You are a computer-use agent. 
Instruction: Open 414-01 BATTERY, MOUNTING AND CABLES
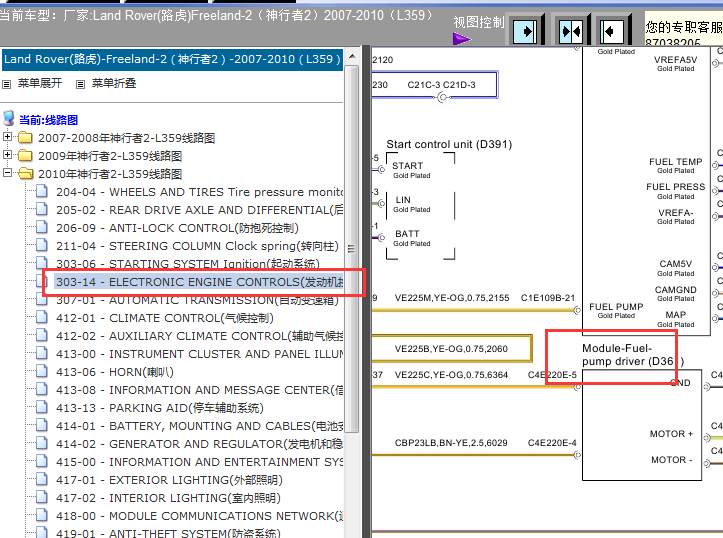pos(200,426)
